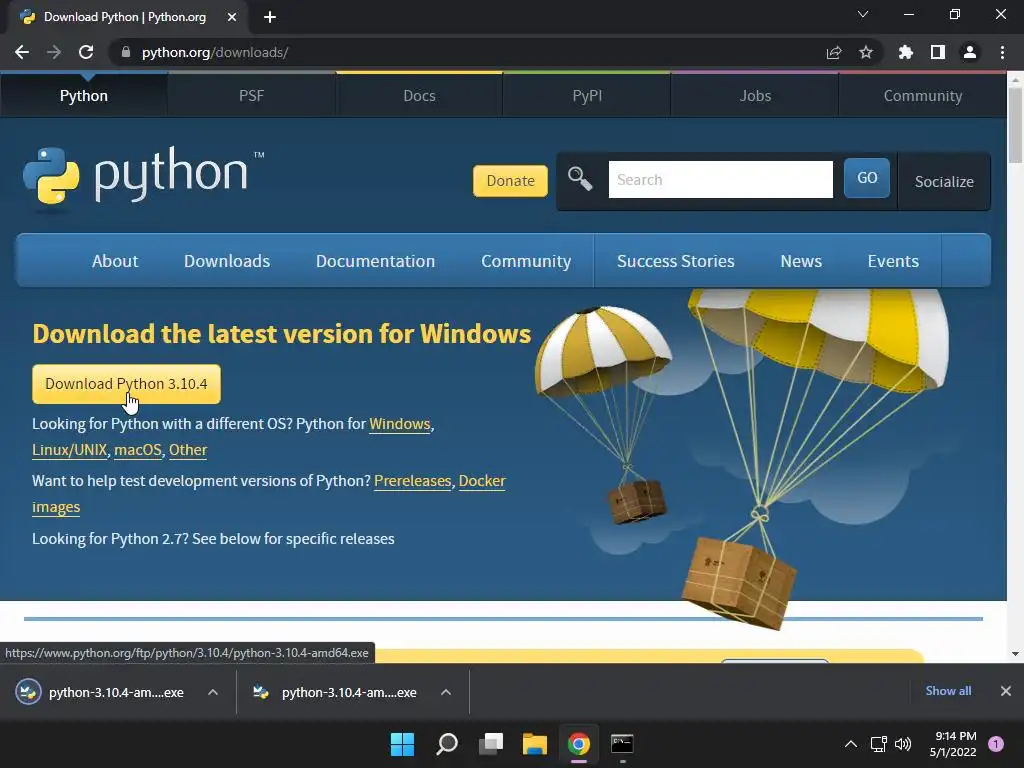
Task: Select the PyPI top tab
Action: [587, 96]
